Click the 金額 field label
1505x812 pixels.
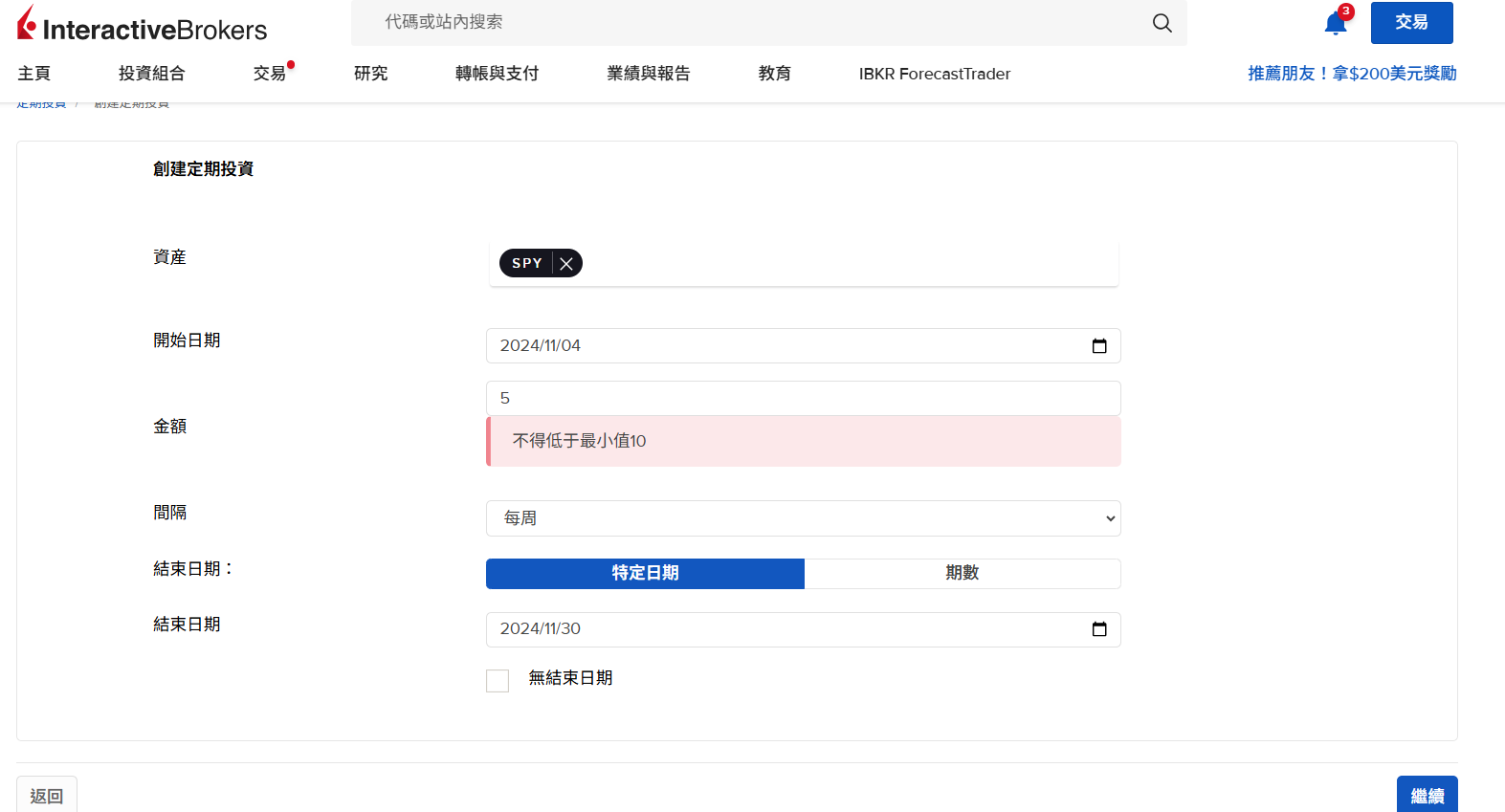[x=170, y=427]
